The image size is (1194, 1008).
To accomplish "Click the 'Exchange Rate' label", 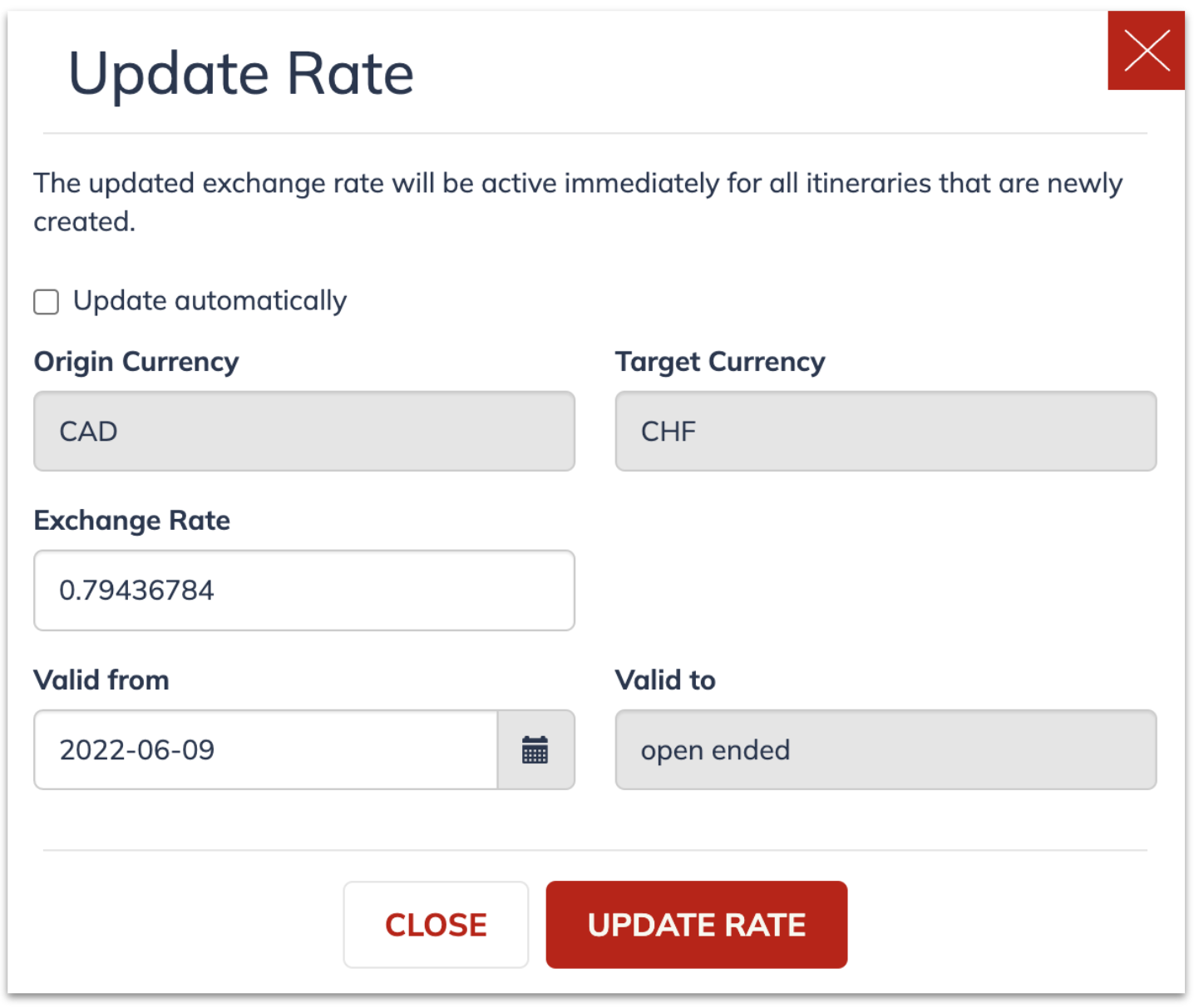I will click(132, 521).
